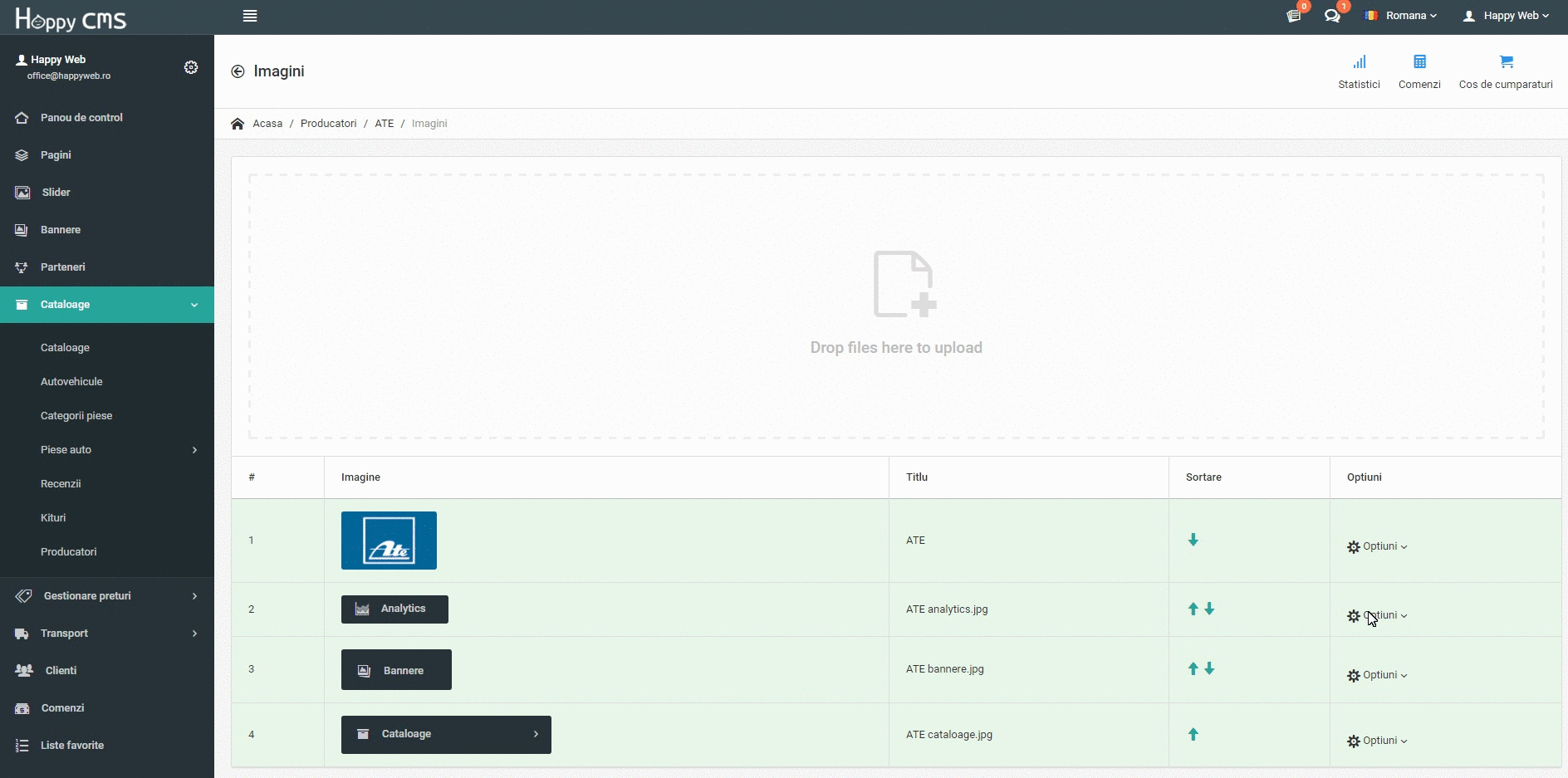Open Clienti in sidebar
Screen dimensions: 1568x778
(x=107, y=671)
